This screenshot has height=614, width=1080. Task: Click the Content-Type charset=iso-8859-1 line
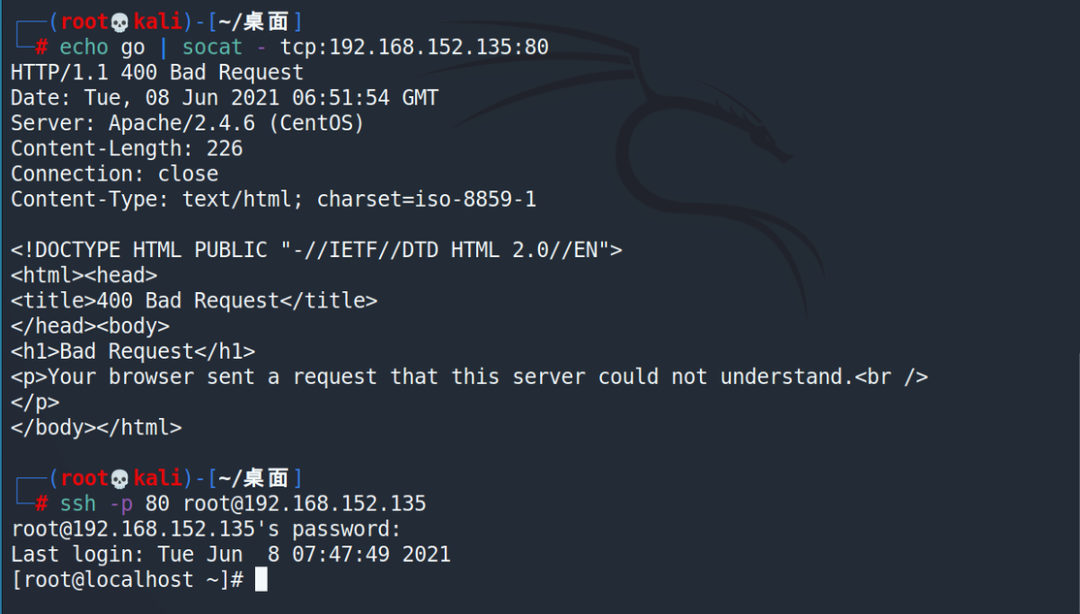(x=273, y=199)
